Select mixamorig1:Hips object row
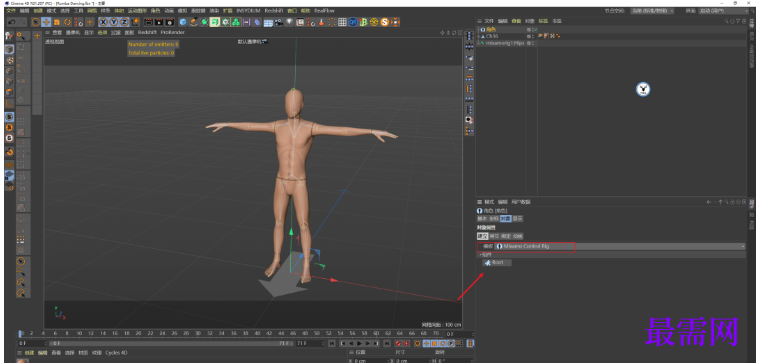This screenshot has height=363, width=757. tap(505, 43)
